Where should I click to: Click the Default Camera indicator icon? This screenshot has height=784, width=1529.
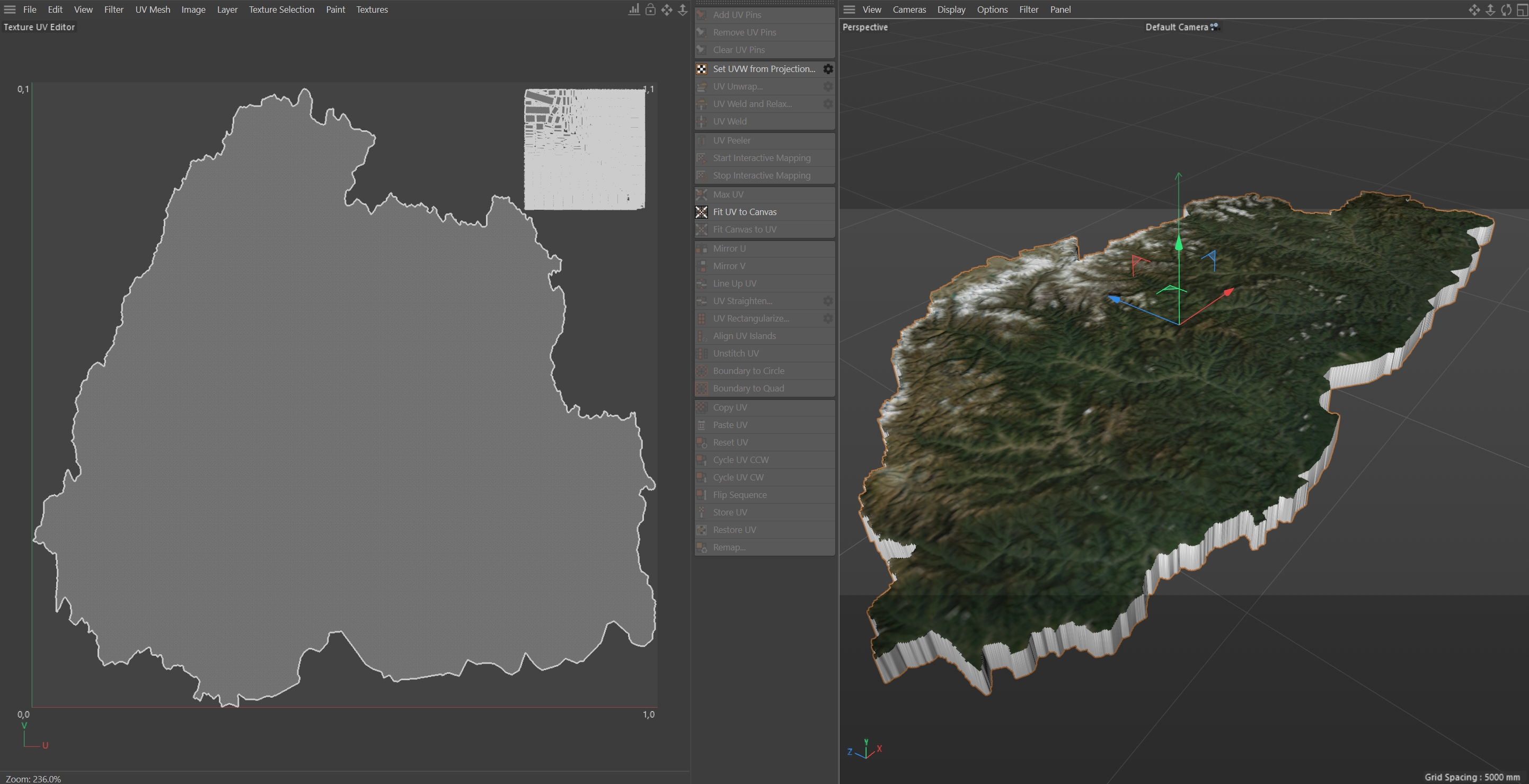point(1214,26)
